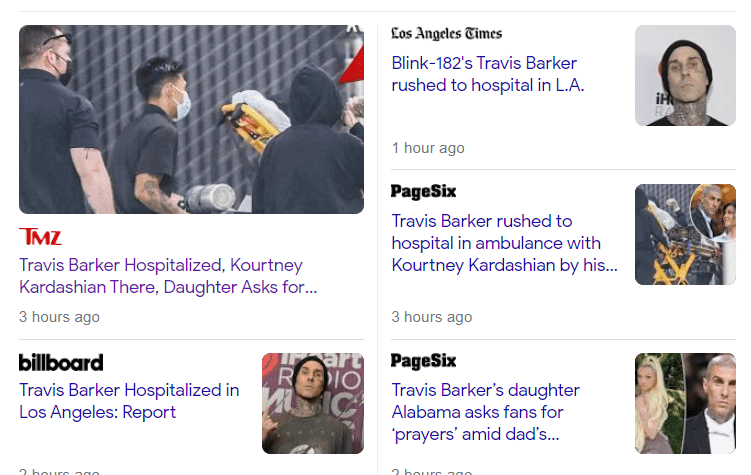Click '3 hours ago' under the TMZ headline
This screenshot has width=751, height=475.
pyautogui.click(x=59, y=317)
